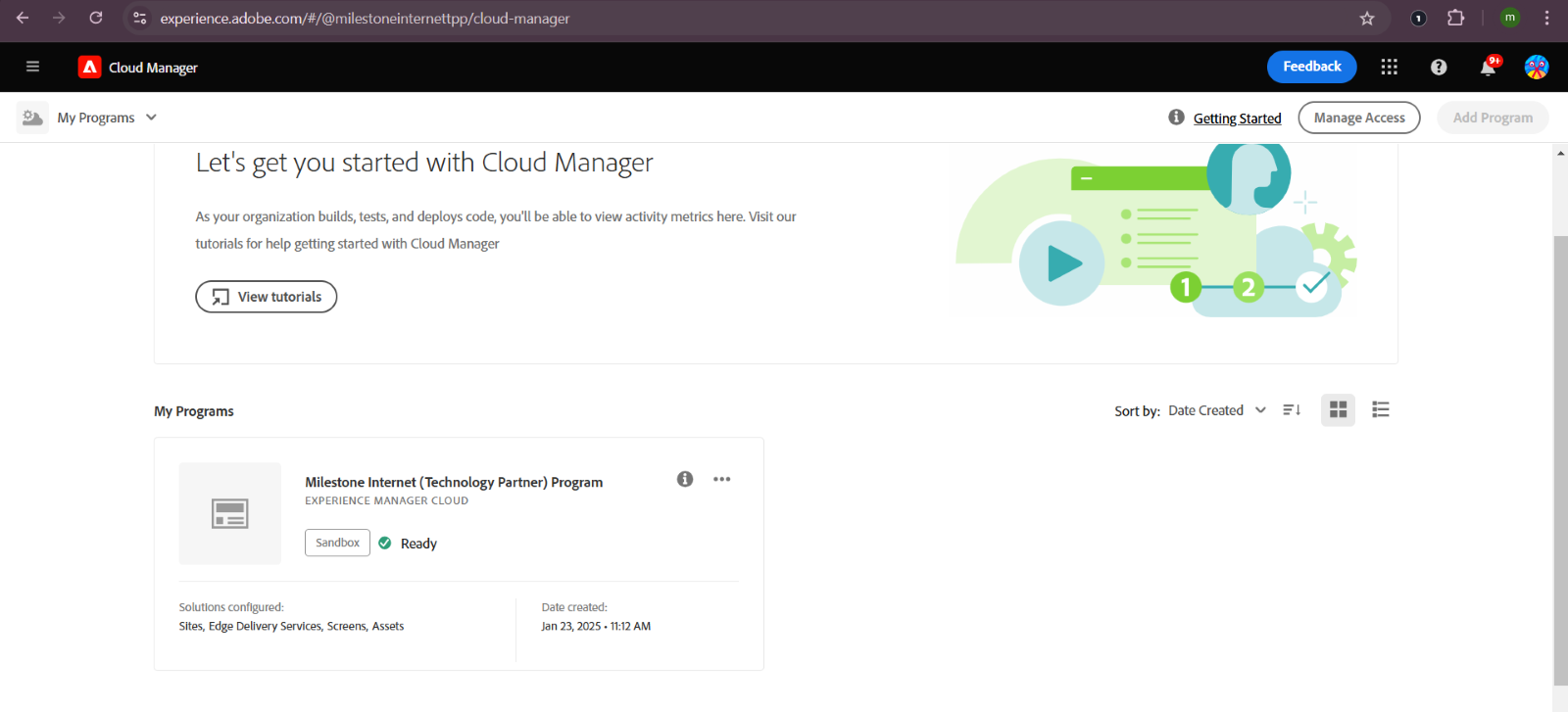1568x712 pixels.
Task: Click the Sites, Edge Delivery Services text
Action: pos(291,626)
